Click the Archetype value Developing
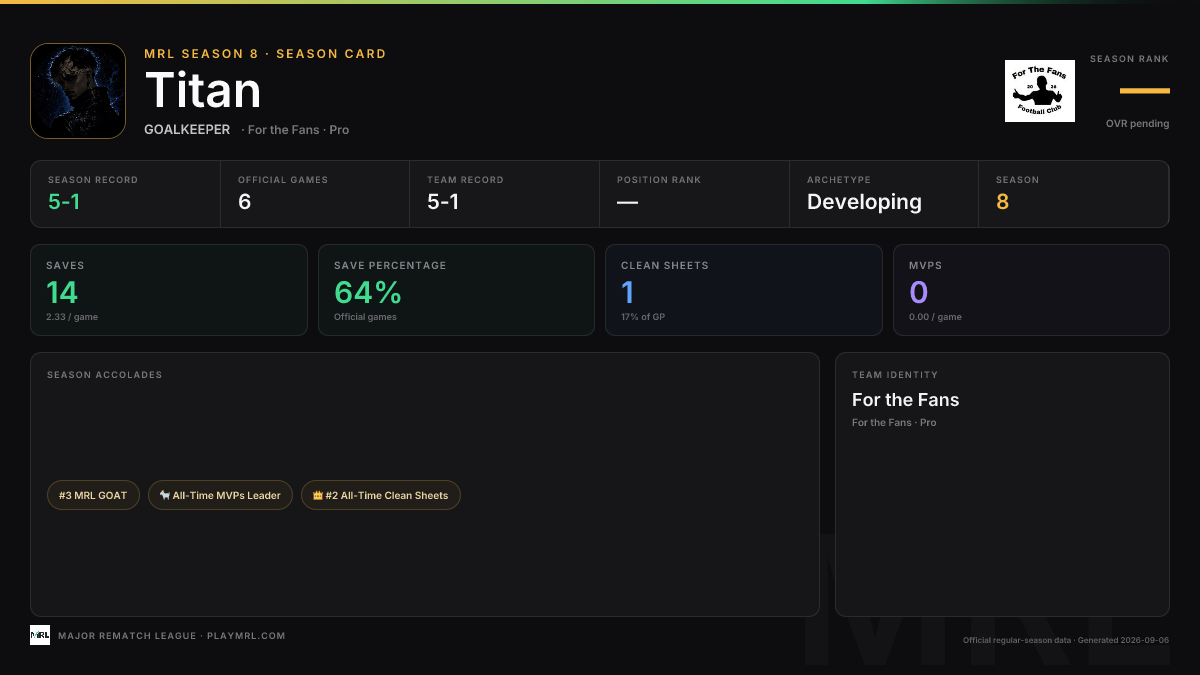This screenshot has width=1200, height=675. (x=864, y=202)
